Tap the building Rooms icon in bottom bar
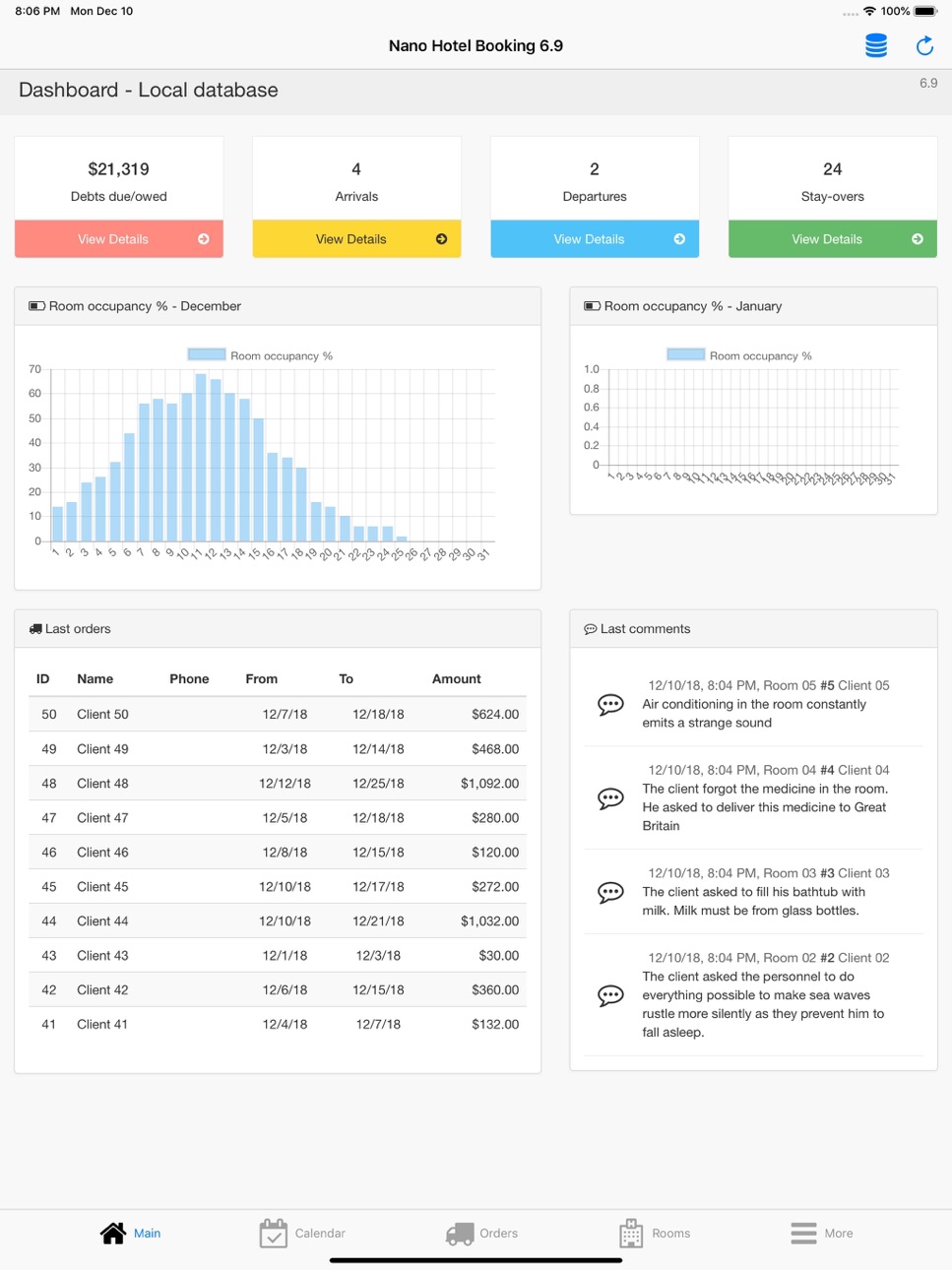 tap(631, 1233)
